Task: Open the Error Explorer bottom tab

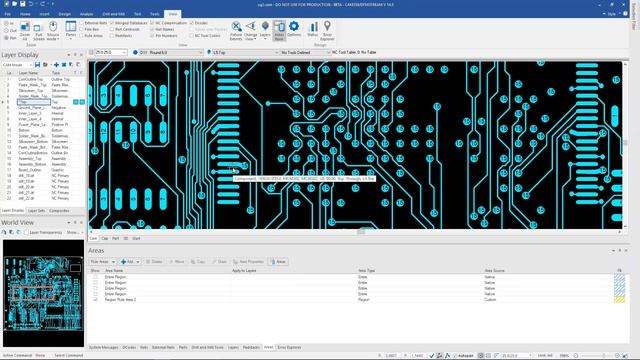Action: click(289, 347)
